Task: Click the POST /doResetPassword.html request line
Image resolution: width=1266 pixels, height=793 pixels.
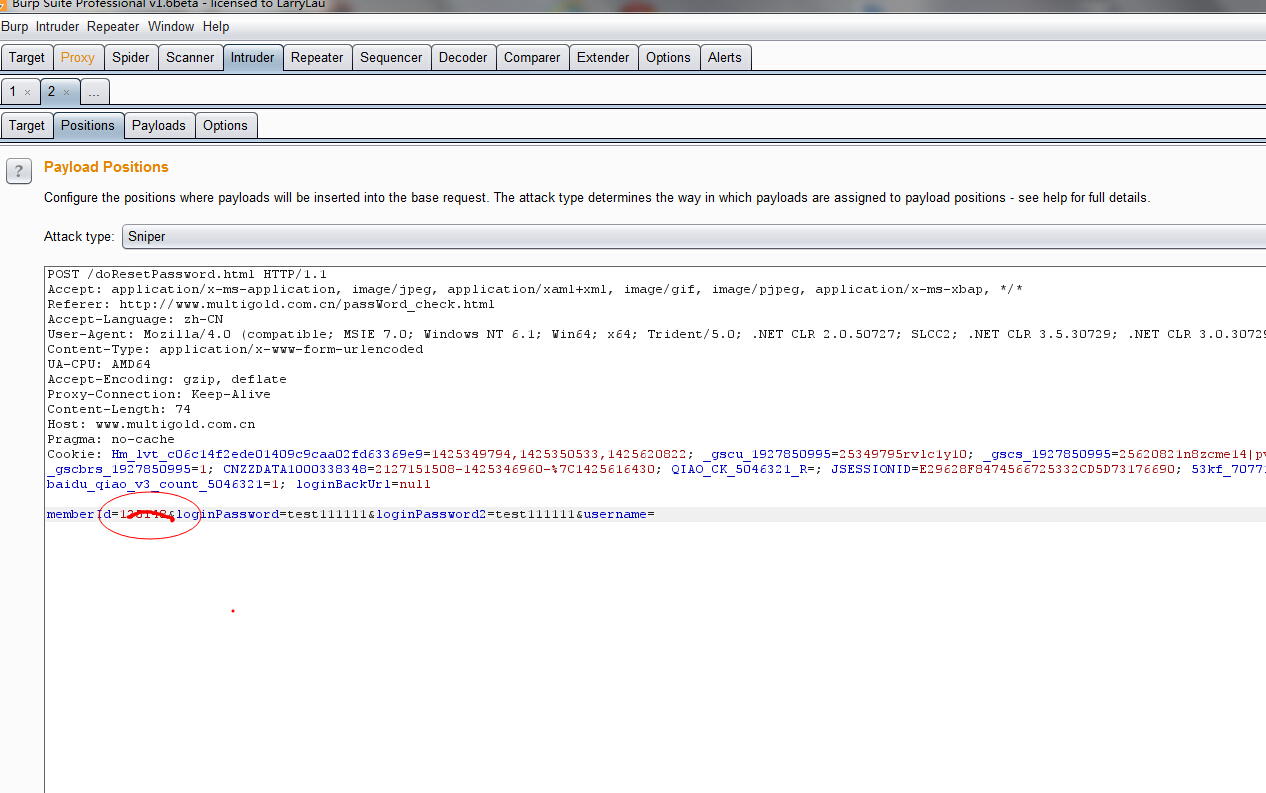Action: tap(187, 274)
